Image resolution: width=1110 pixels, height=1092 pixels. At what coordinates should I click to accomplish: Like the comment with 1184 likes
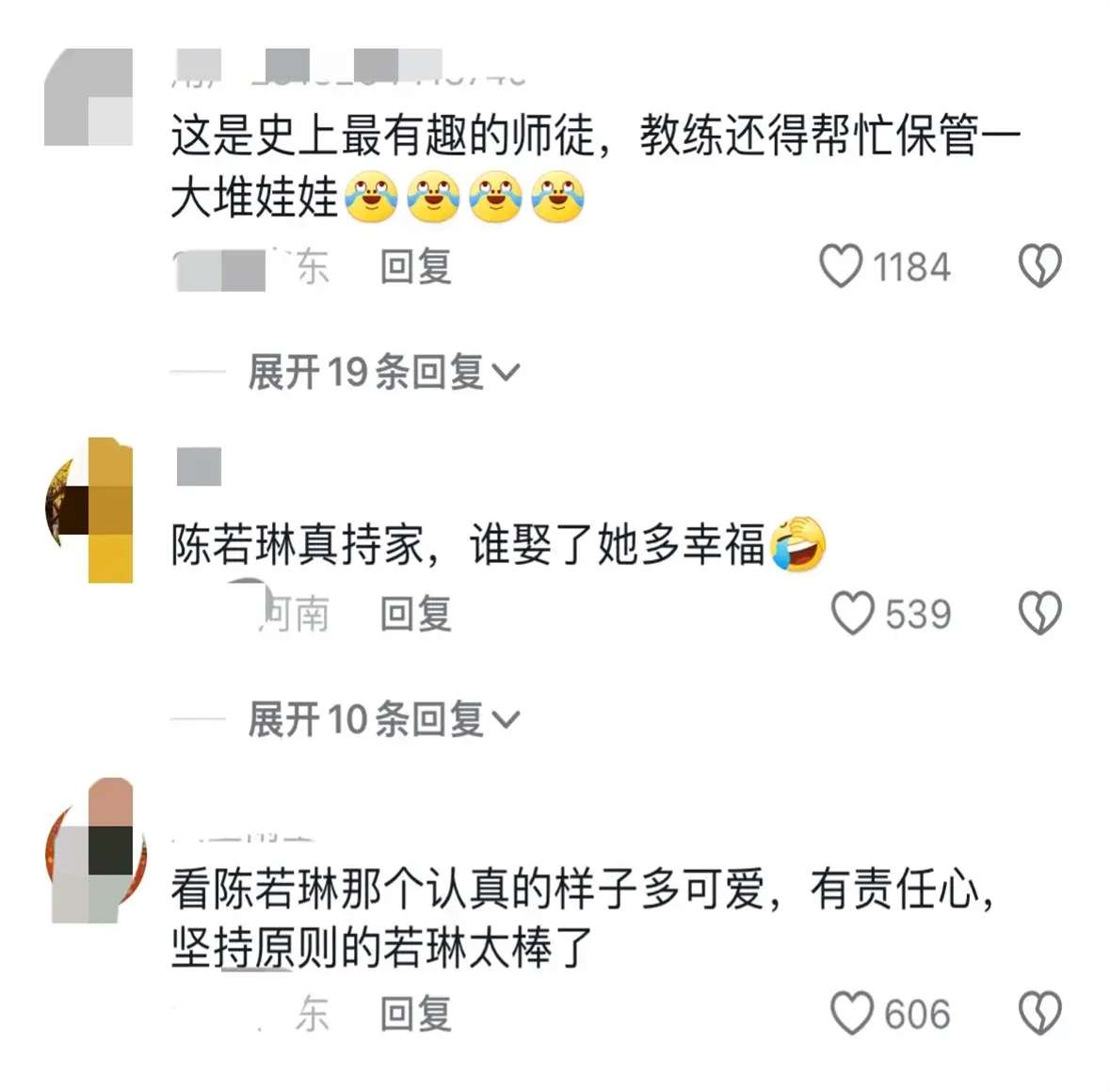click(x=842, y=266)
